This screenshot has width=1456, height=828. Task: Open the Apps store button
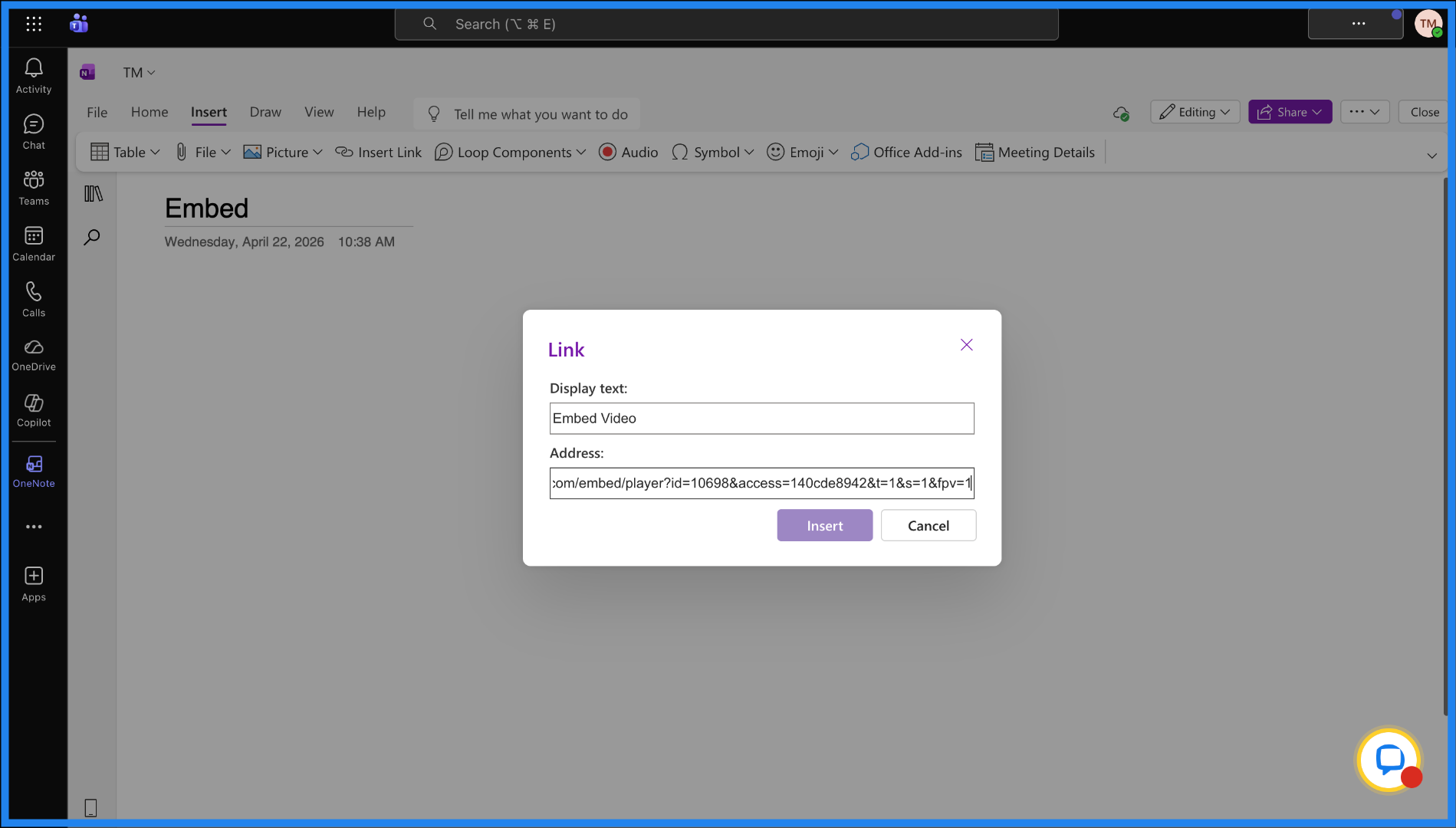pos(34,584)
